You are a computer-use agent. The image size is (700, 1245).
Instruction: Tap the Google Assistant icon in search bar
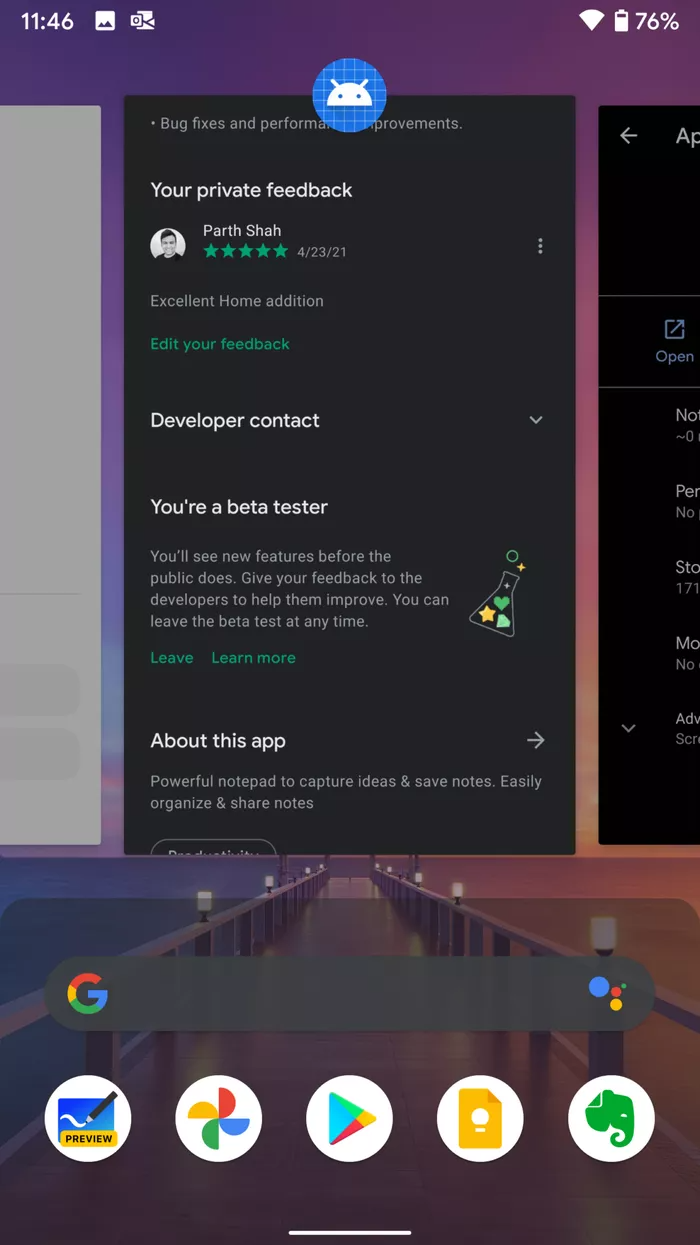click(606, 992)
